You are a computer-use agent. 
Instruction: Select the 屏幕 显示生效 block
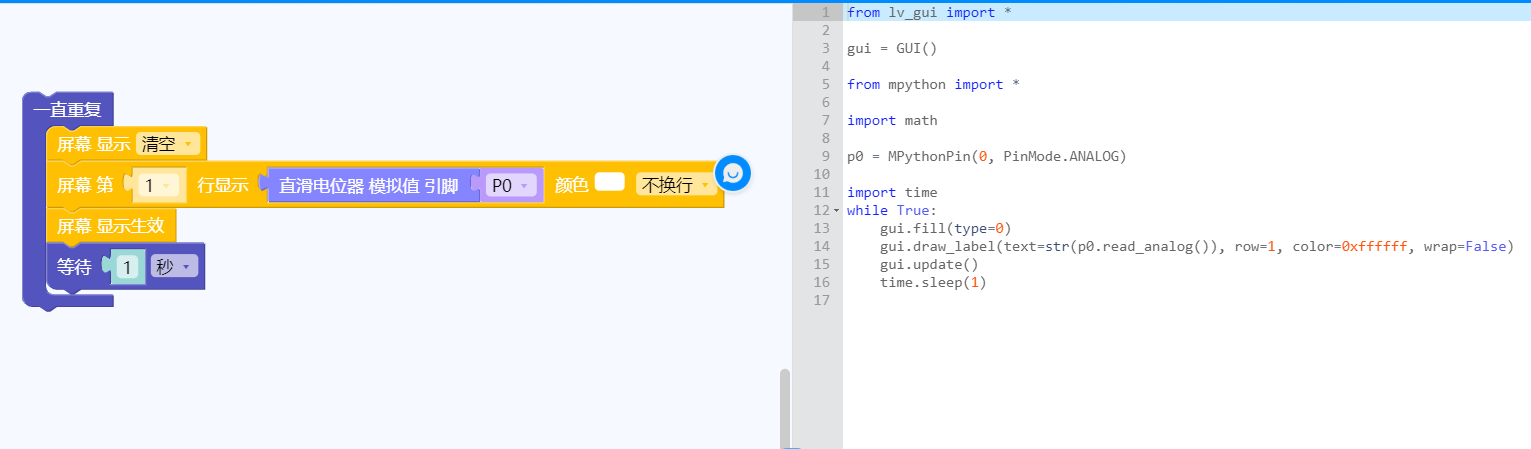(111, 226)
